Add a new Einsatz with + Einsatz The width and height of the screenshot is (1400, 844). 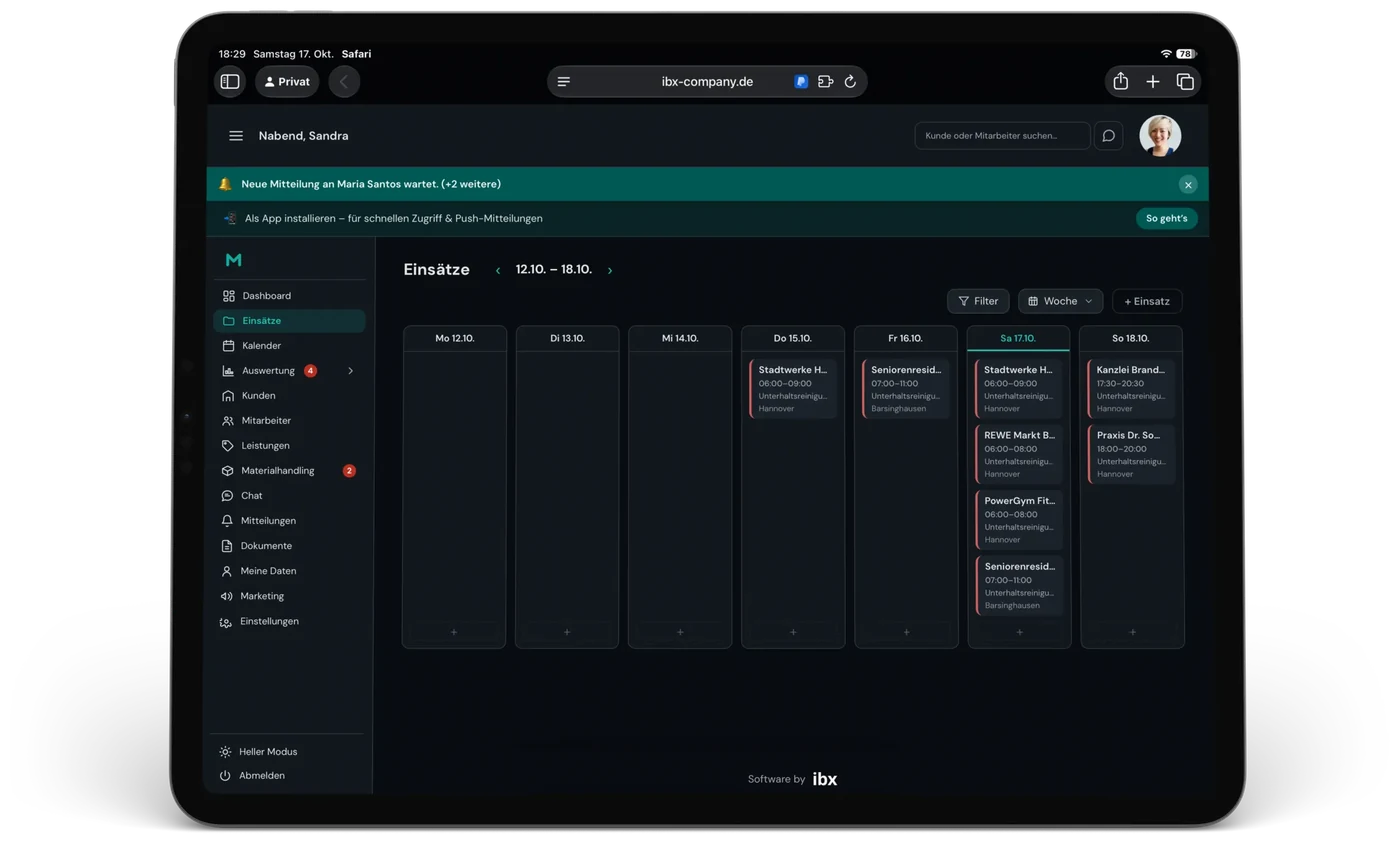1147,301
